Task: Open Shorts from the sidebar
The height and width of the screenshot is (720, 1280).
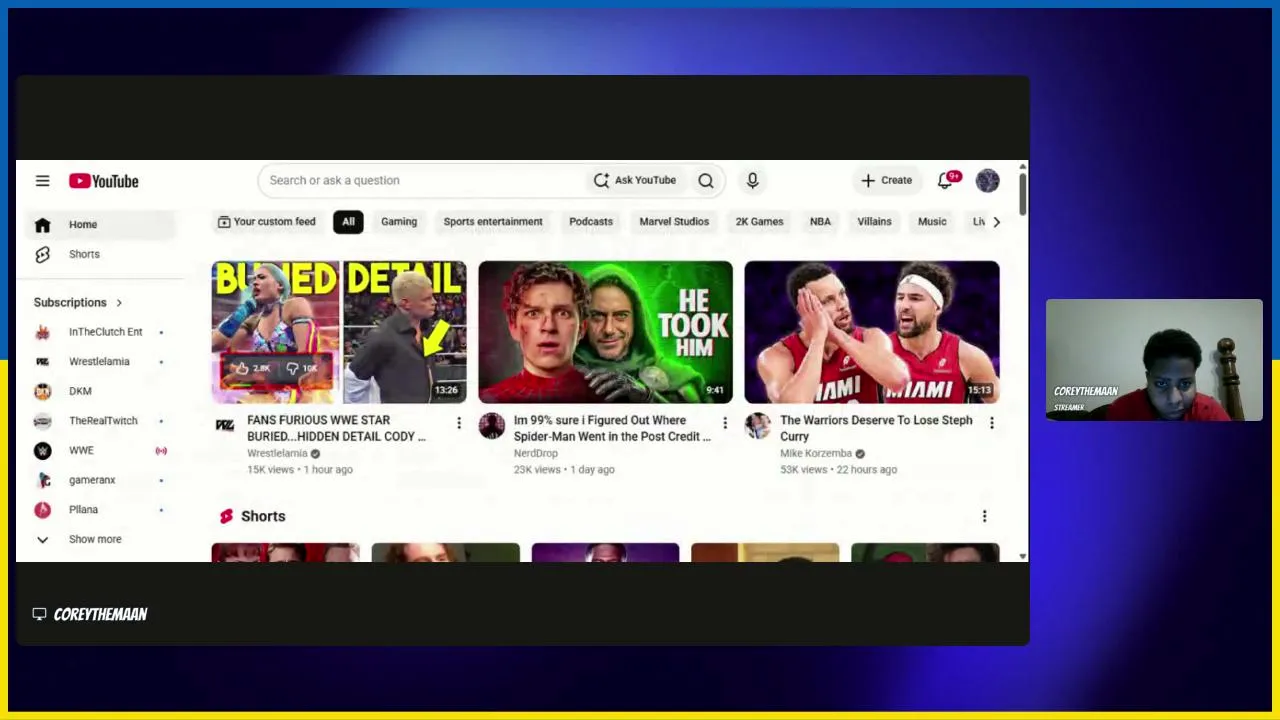Action: [84, 254]
